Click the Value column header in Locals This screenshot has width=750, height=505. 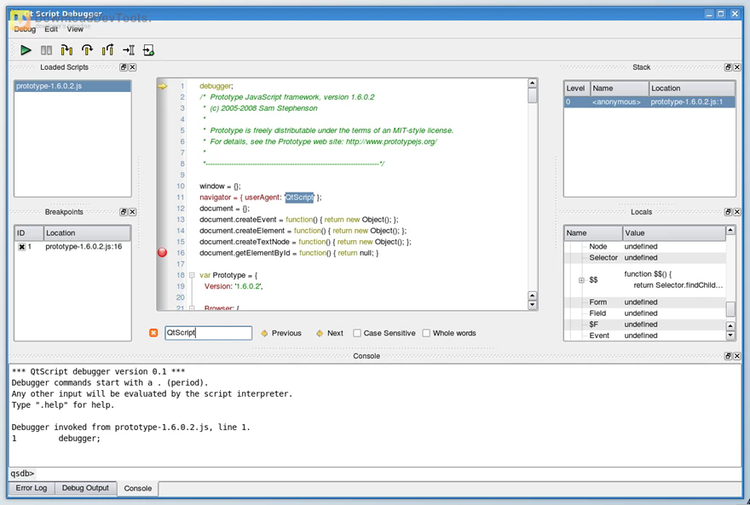[x=674, y=233]
